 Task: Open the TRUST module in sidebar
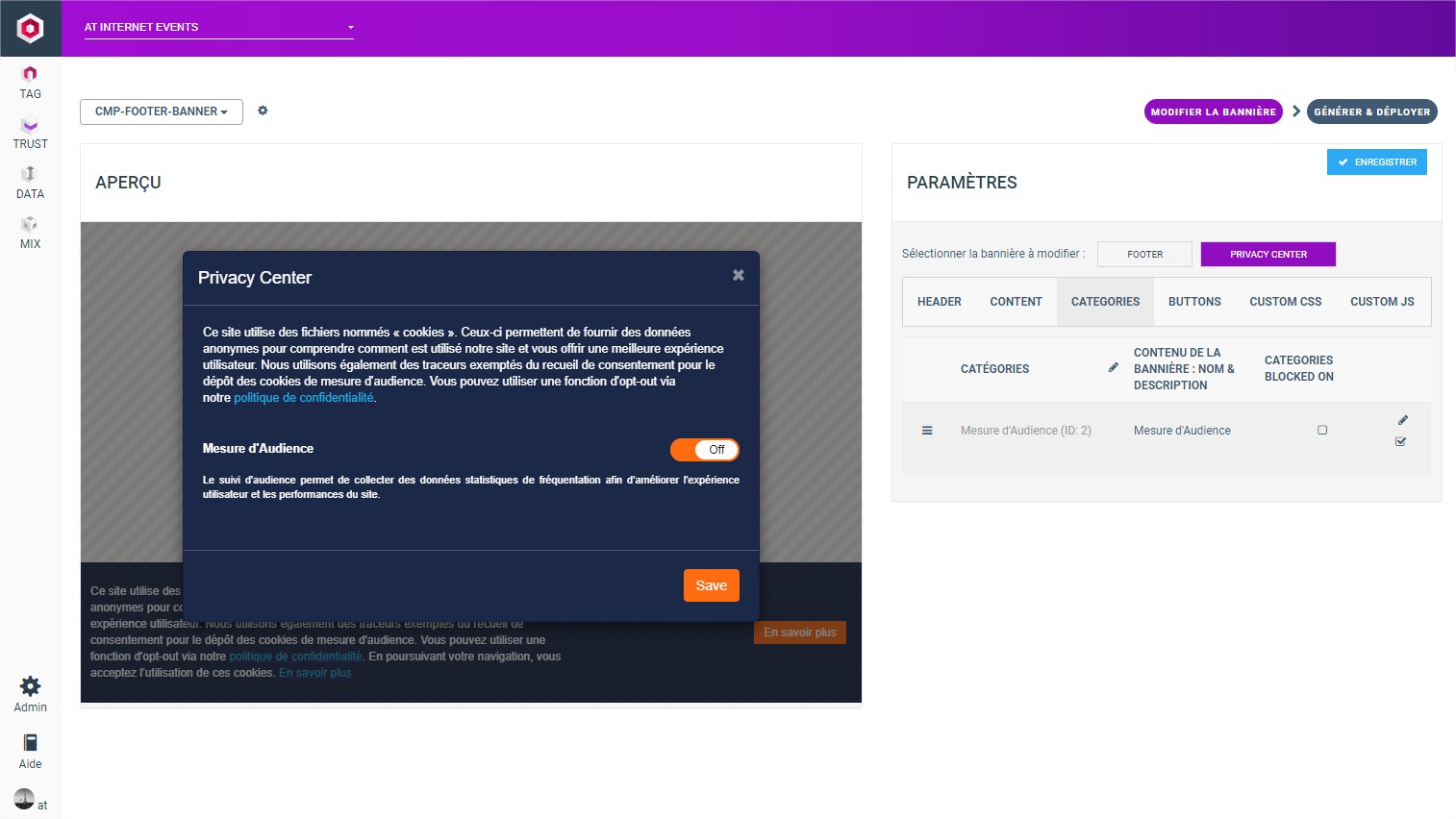(30, 133)
